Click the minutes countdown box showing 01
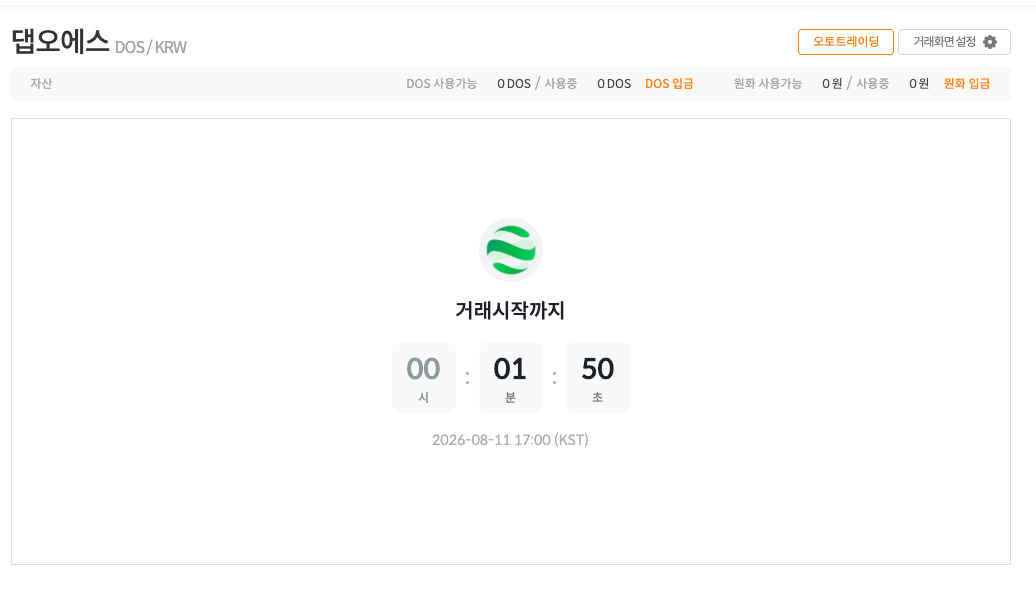This screenshot has width=1036, height=600. pyautogui.click(x=511, y=378)
